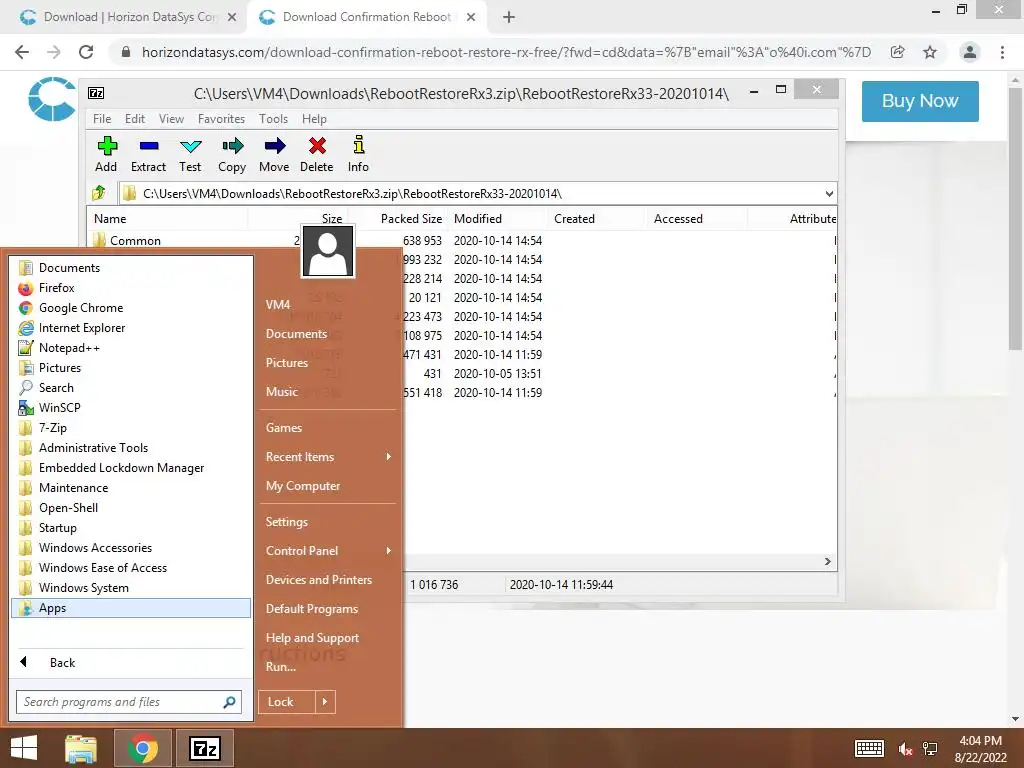Screen dimensions: 1024x768
Task: Click the muted volume tray icon
Action: tap(905, 749)
